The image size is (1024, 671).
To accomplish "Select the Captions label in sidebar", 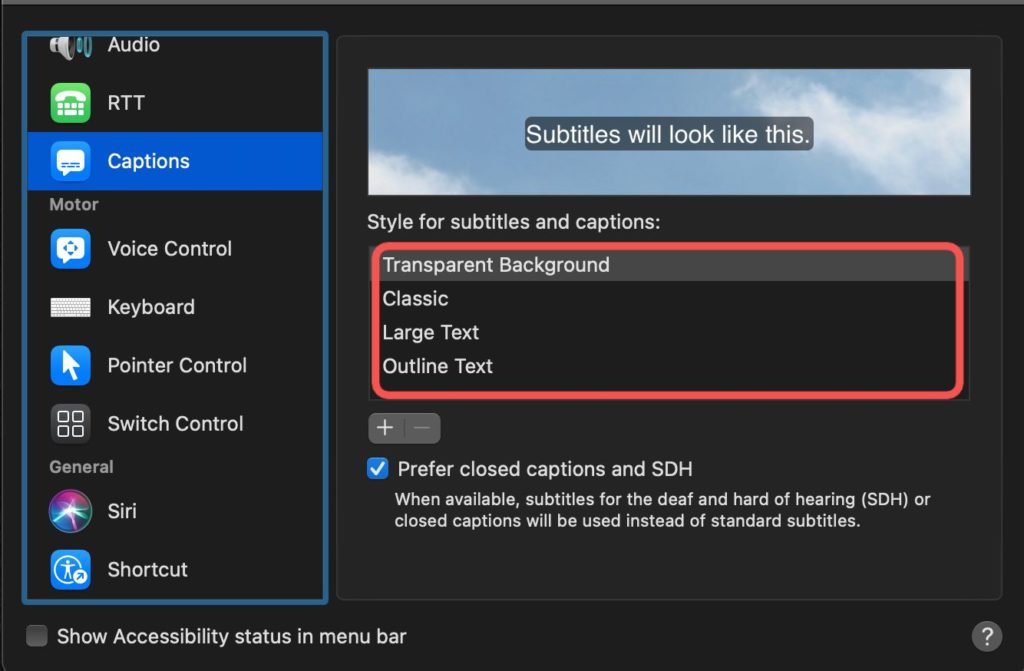I will point(148,161).
